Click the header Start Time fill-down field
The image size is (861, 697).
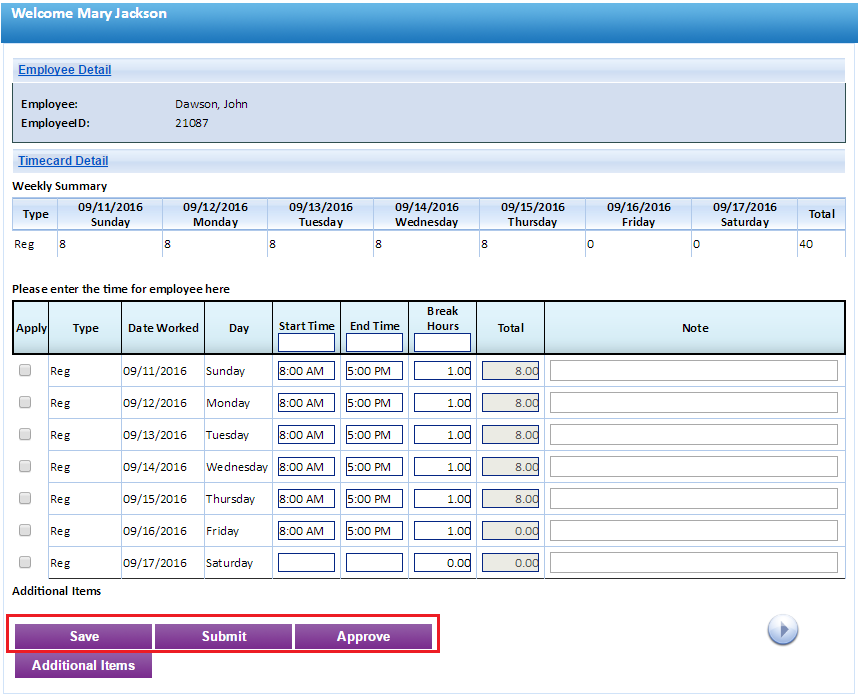(306, 343)
